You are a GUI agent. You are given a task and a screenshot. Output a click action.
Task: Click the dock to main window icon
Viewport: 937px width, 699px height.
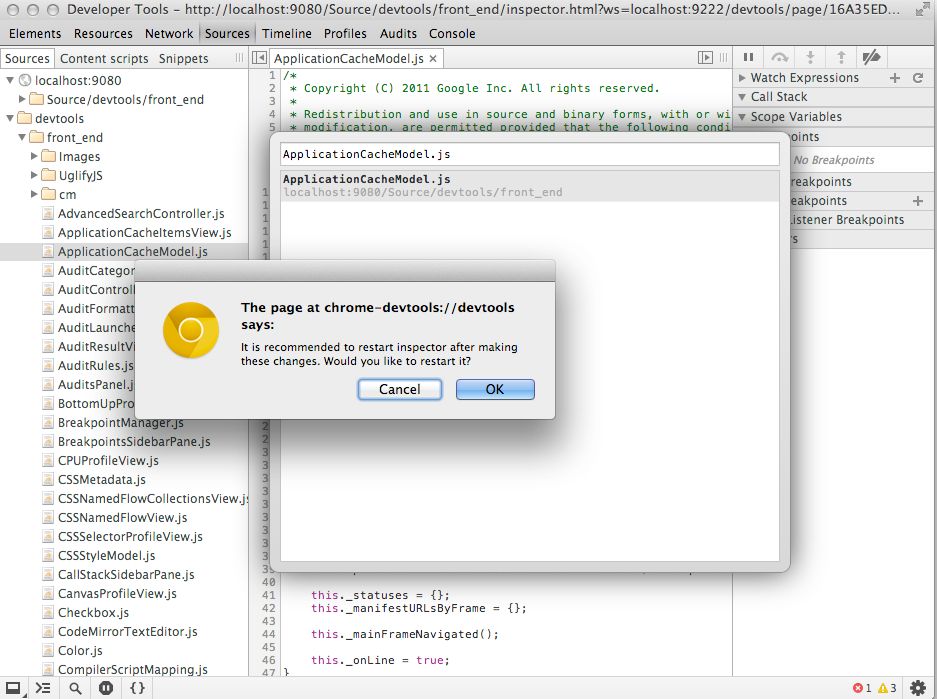(13, 688)
